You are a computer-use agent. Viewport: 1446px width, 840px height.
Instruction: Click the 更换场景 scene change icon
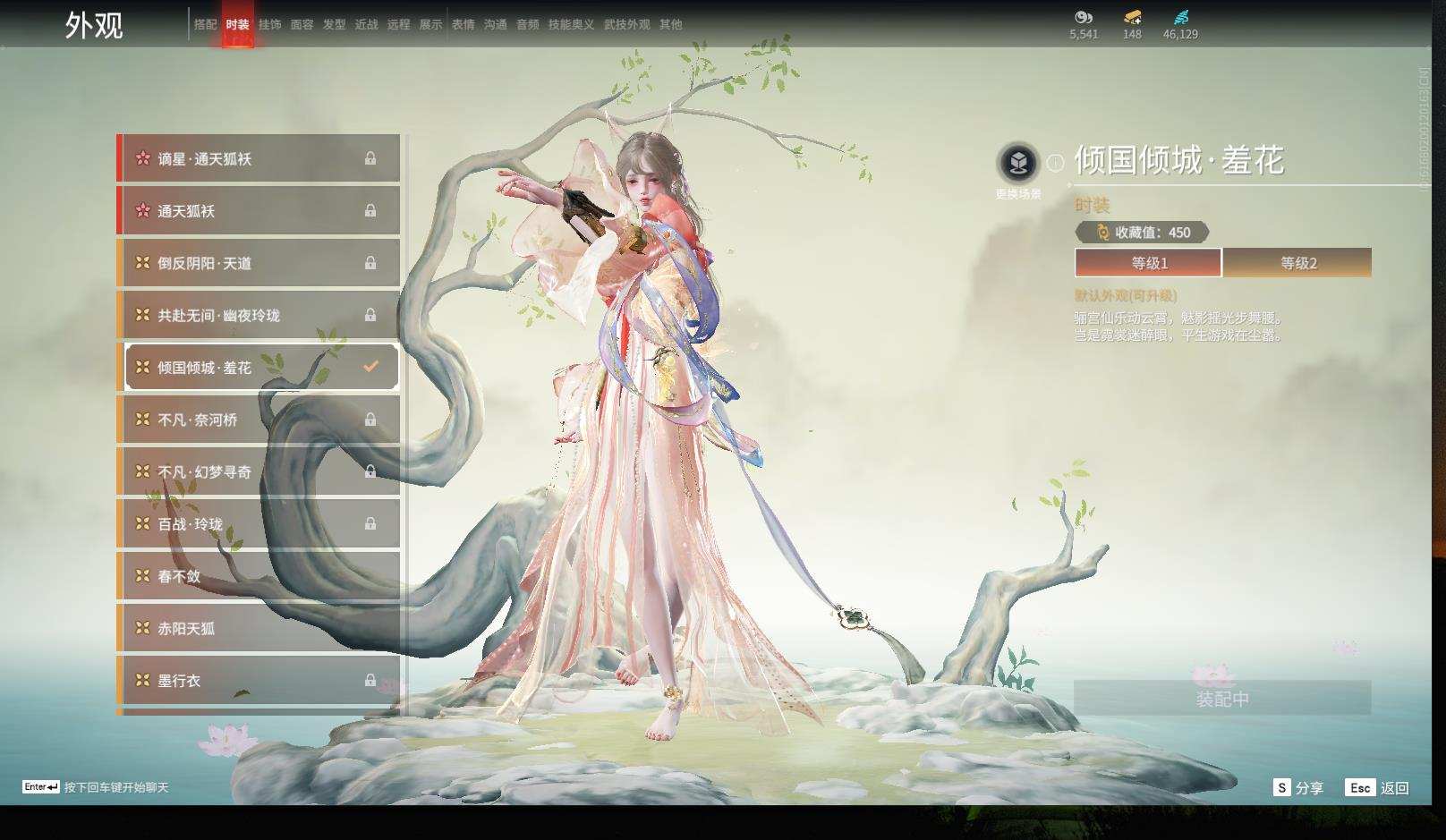pyautogui.click(x=1018, y=163)
